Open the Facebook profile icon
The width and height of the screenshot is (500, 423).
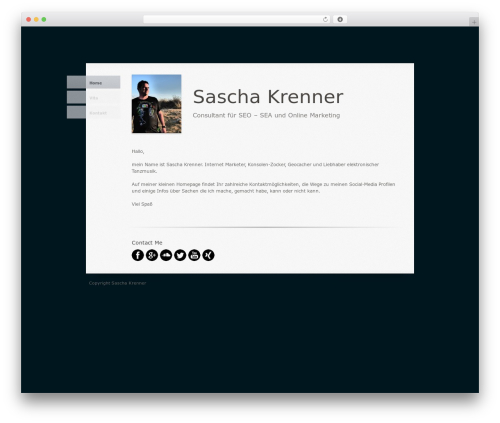(138, 255)
